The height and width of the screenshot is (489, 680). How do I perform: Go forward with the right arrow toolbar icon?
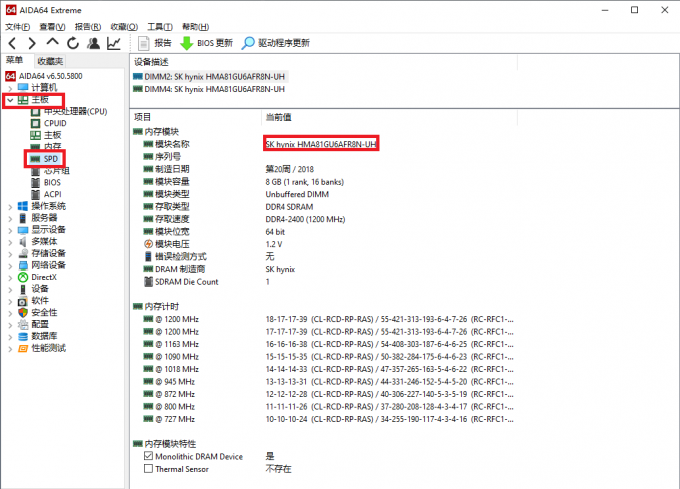32,43
